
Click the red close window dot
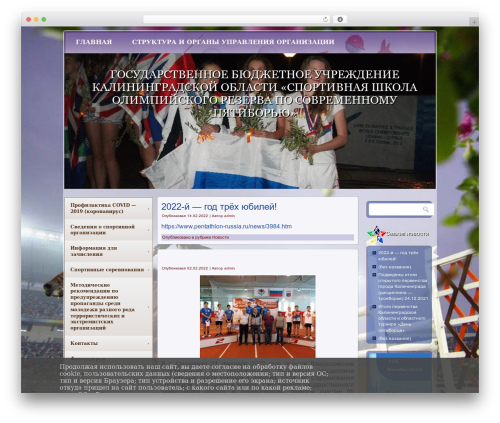29,19
